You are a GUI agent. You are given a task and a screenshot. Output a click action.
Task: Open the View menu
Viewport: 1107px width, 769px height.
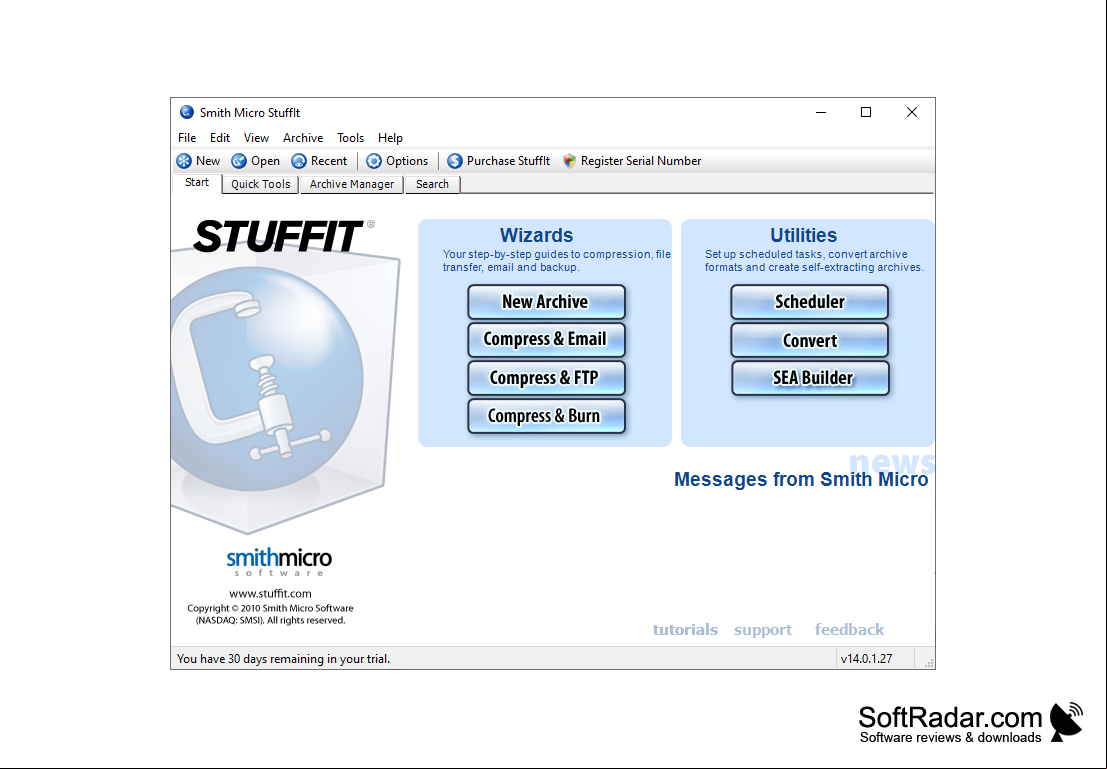pos(256,138)
